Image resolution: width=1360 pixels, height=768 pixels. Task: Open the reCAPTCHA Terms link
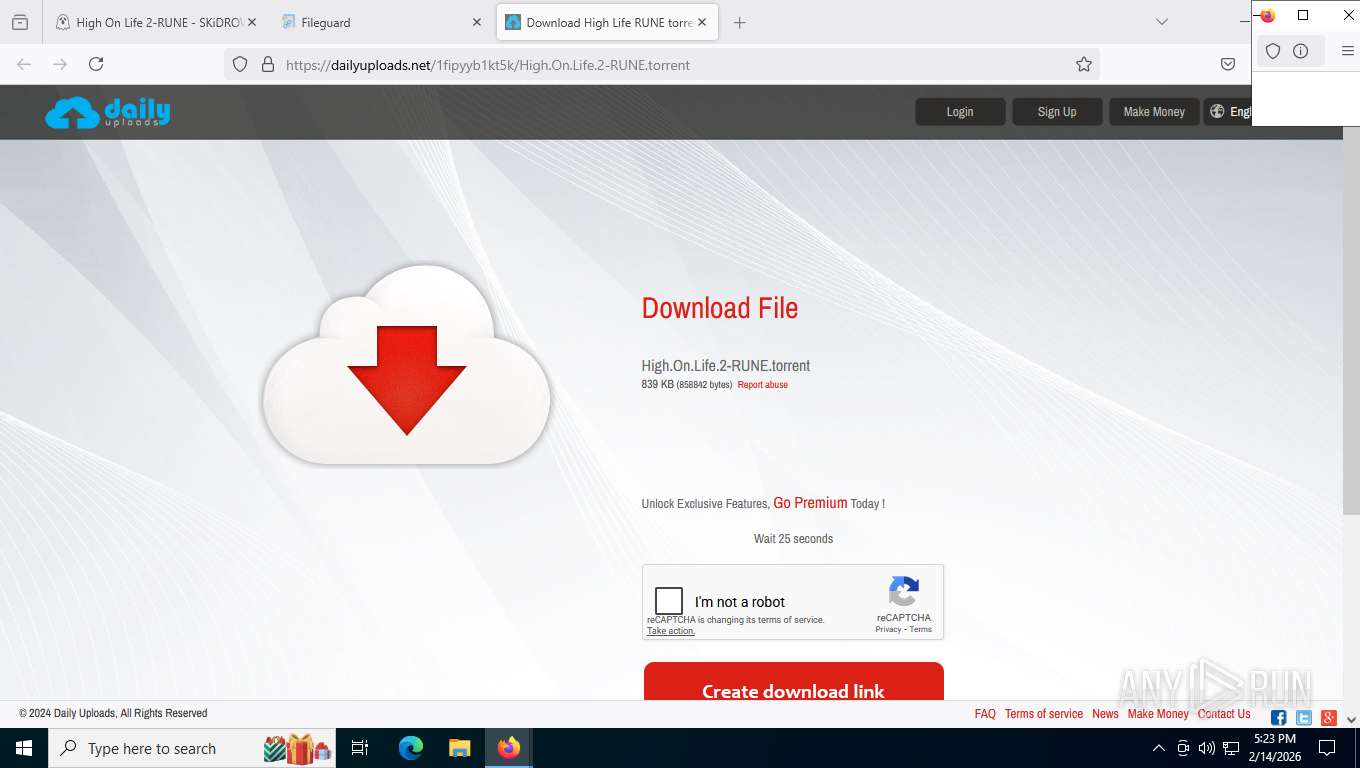(x=921, y=629)
